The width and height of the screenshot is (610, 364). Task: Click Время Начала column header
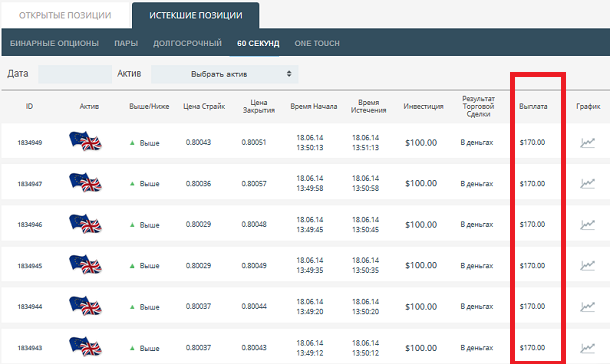tap(314, 106)
